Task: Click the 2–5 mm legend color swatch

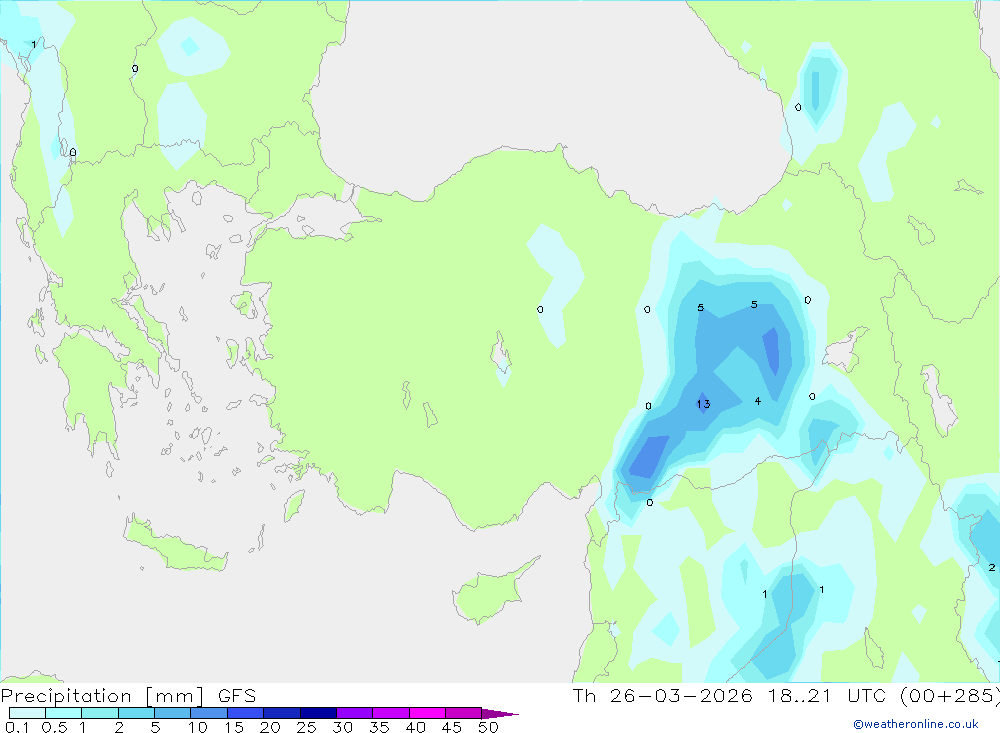Action: coord(136,713)
